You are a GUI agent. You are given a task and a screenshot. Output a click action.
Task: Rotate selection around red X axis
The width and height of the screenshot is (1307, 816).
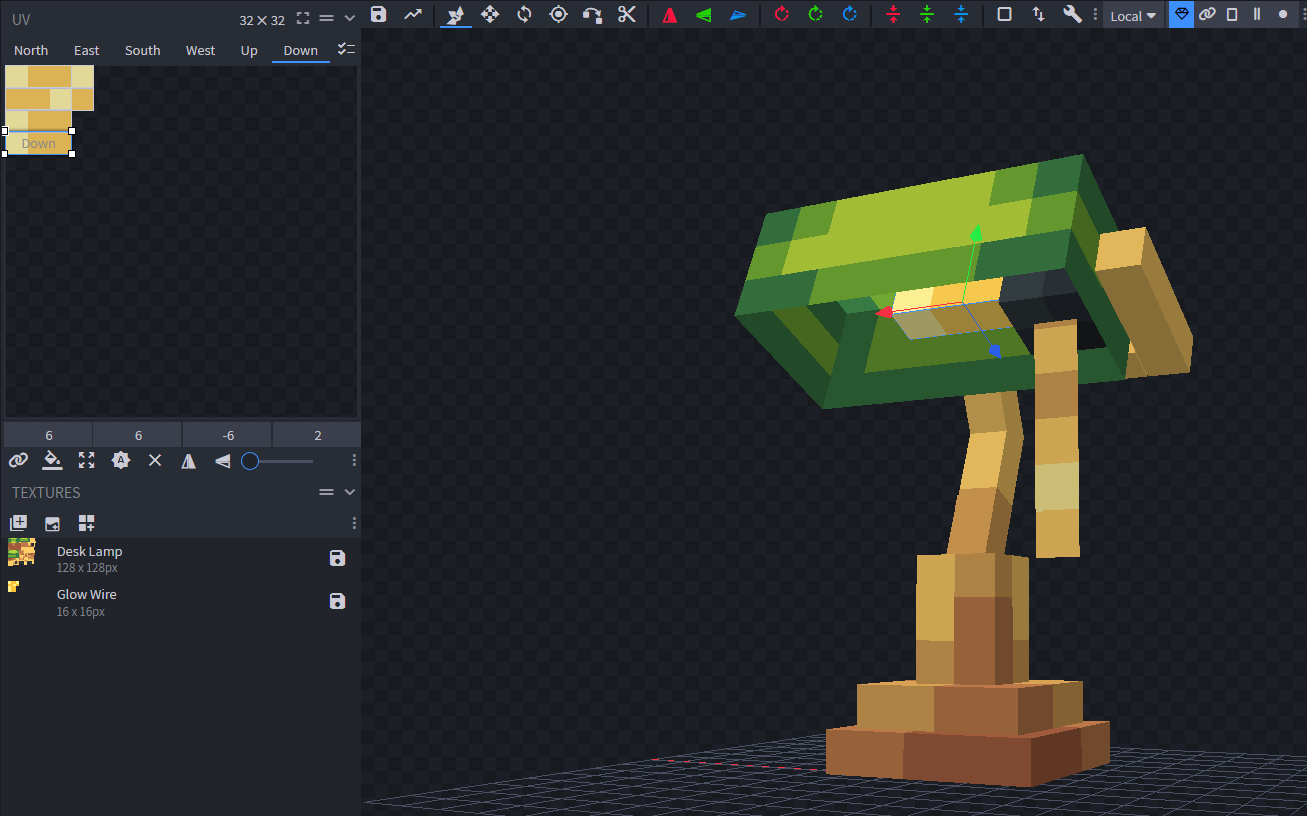(782, 14)
